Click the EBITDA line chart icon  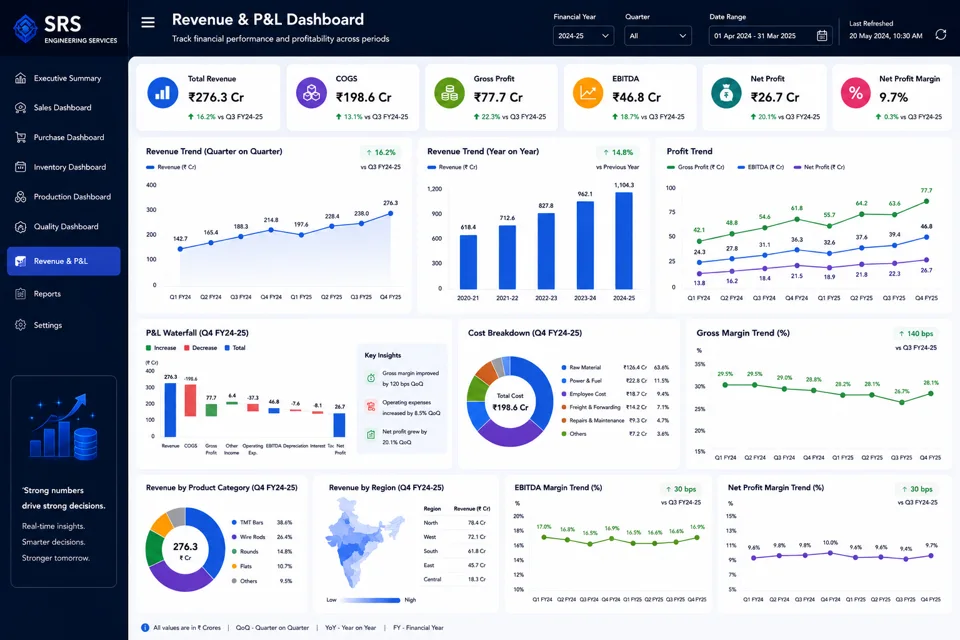[x=588, y=93]
